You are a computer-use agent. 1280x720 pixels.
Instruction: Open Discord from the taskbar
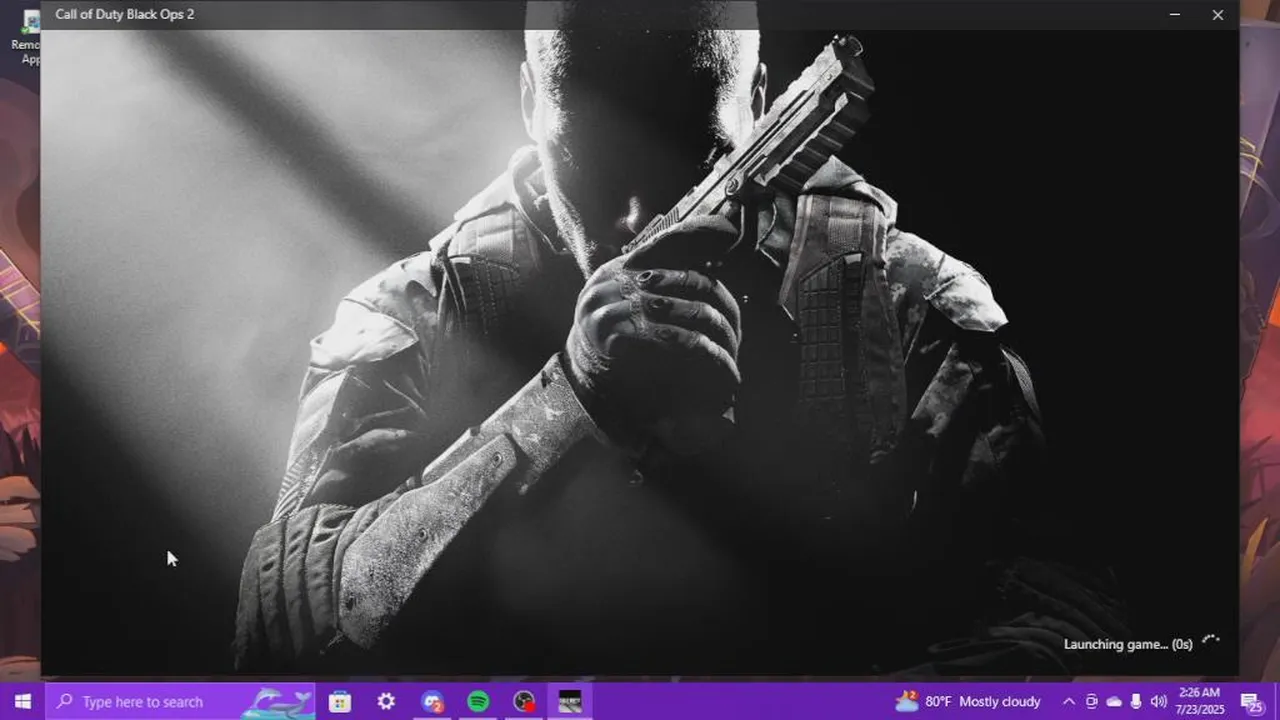point(432,701)
